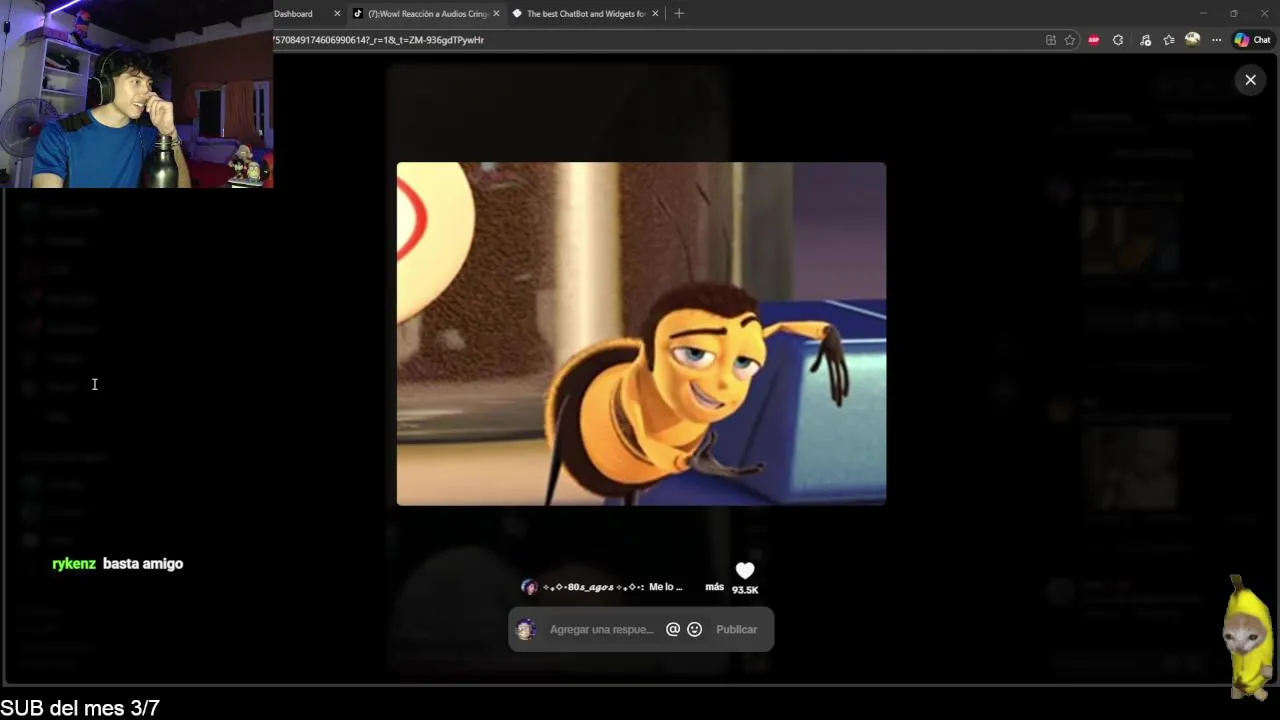
Task: Open the browser Settings and more menu
Action: pyautogui.click(x=1216, y=40)
